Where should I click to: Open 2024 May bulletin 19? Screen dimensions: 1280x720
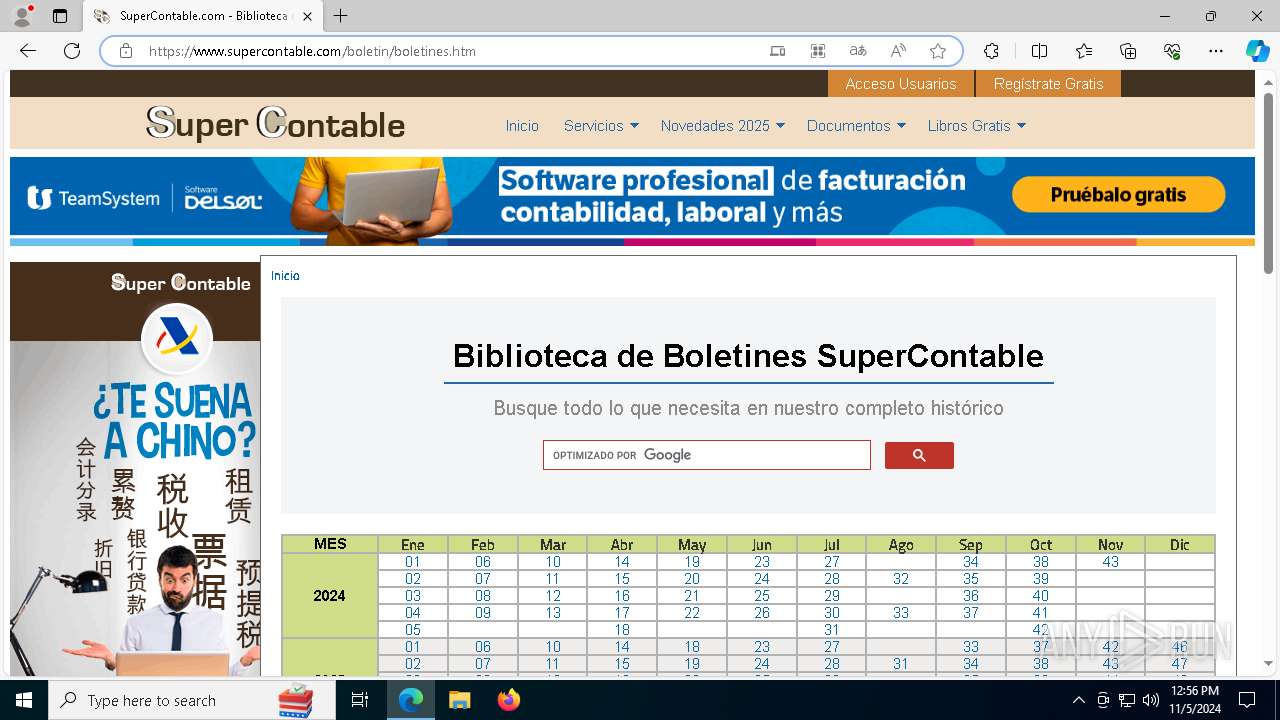tap(692, 562)
